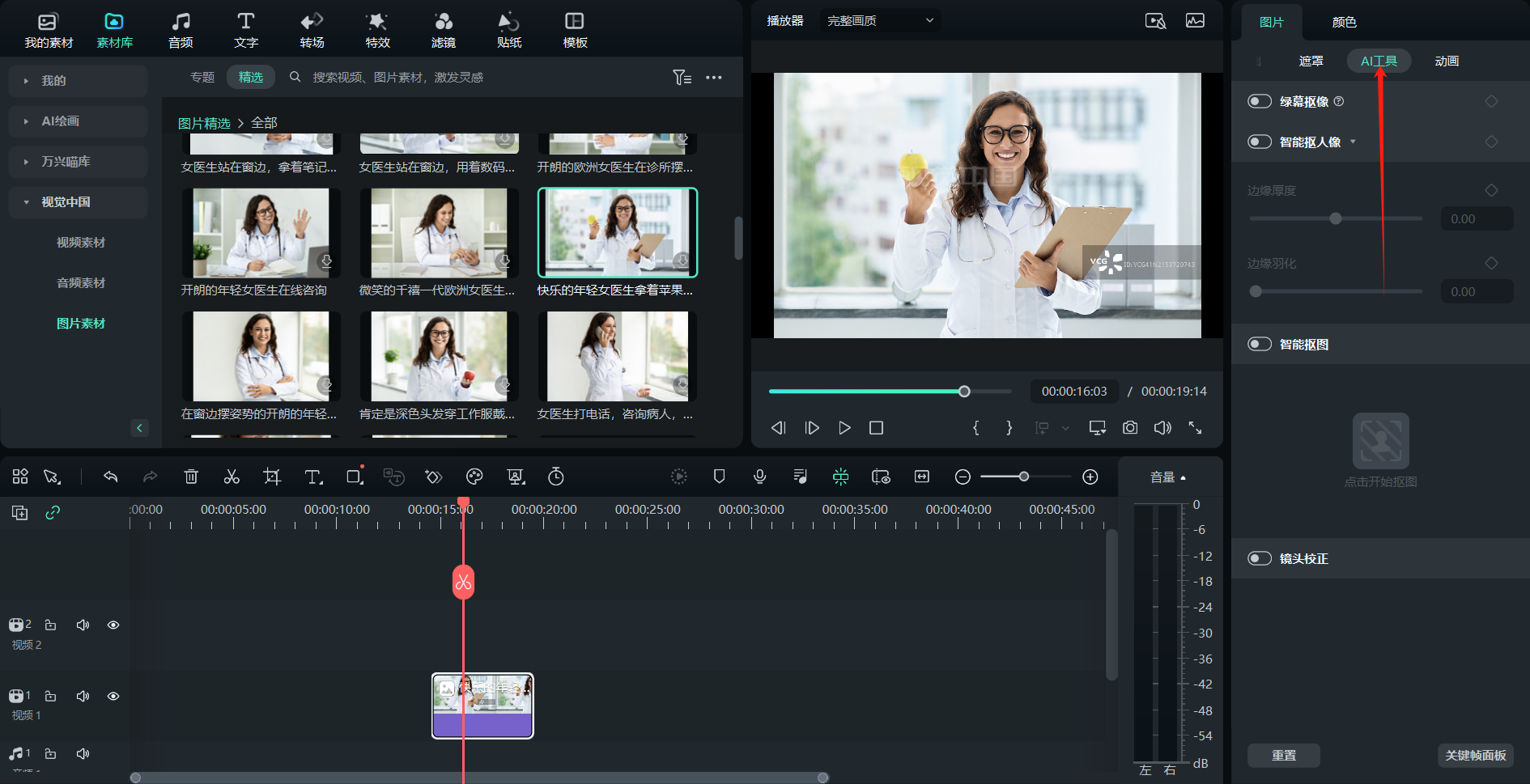Select the crop tool in timeline toolbar
1530x784 pixels.
272,477
